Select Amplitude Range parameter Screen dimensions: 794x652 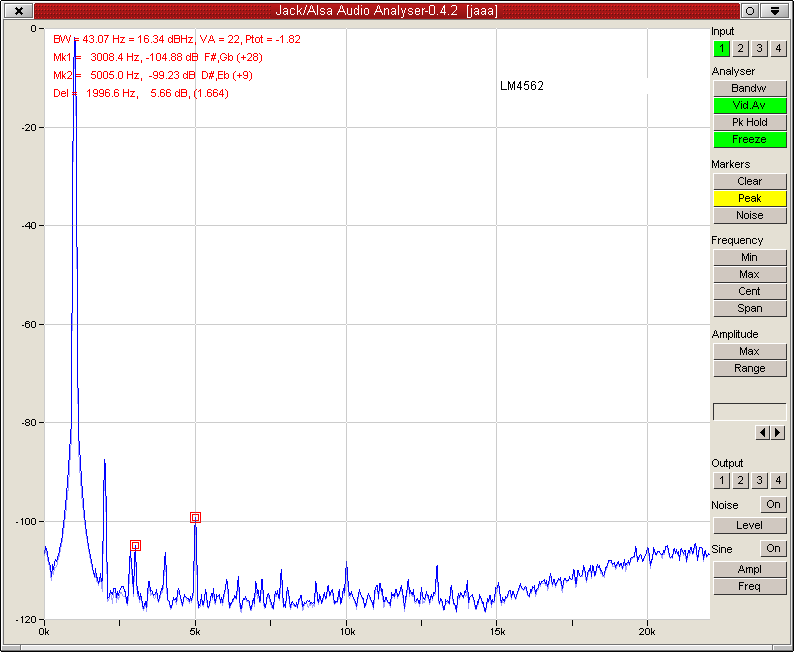[x=749, y=368]
